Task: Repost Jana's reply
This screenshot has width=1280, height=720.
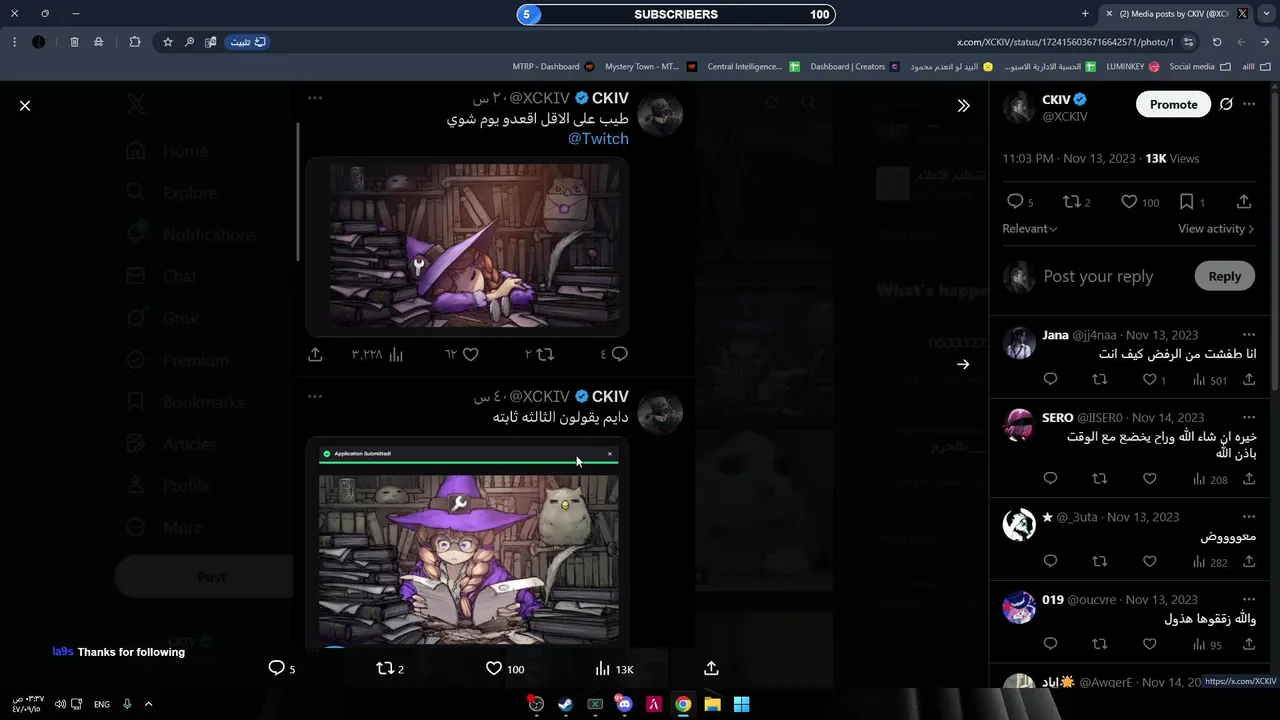Action: point(1100,379)
